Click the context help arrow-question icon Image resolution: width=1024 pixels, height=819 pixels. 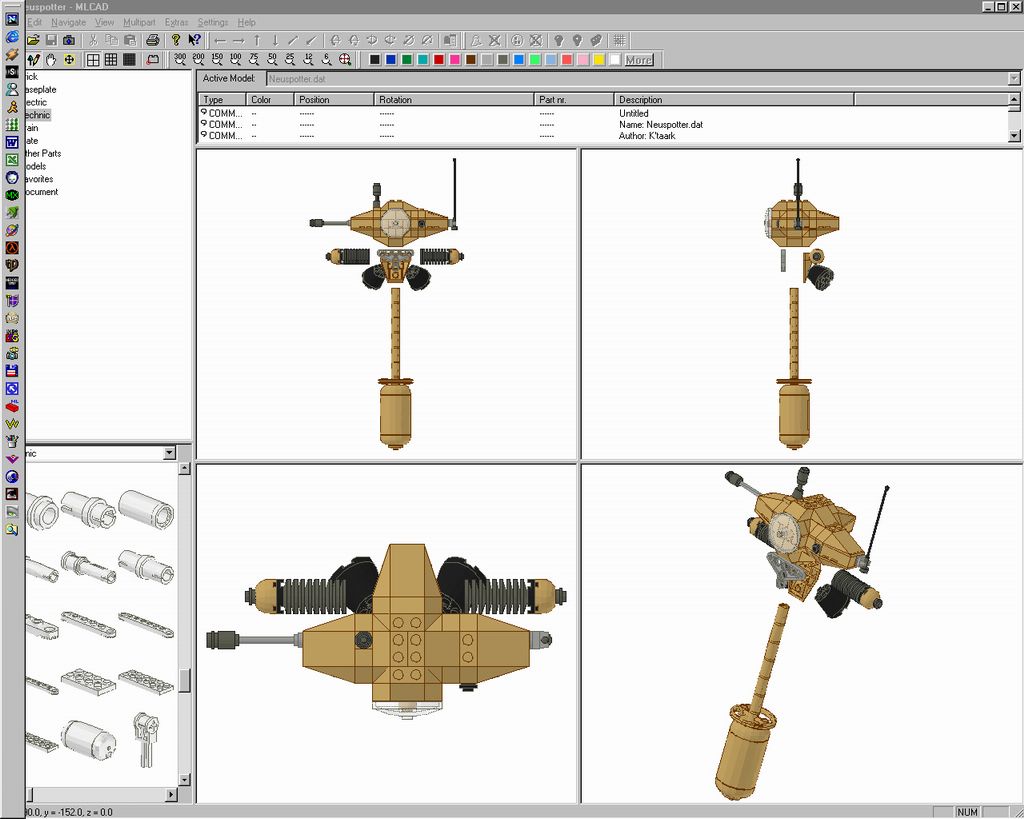tap(194, 40)
